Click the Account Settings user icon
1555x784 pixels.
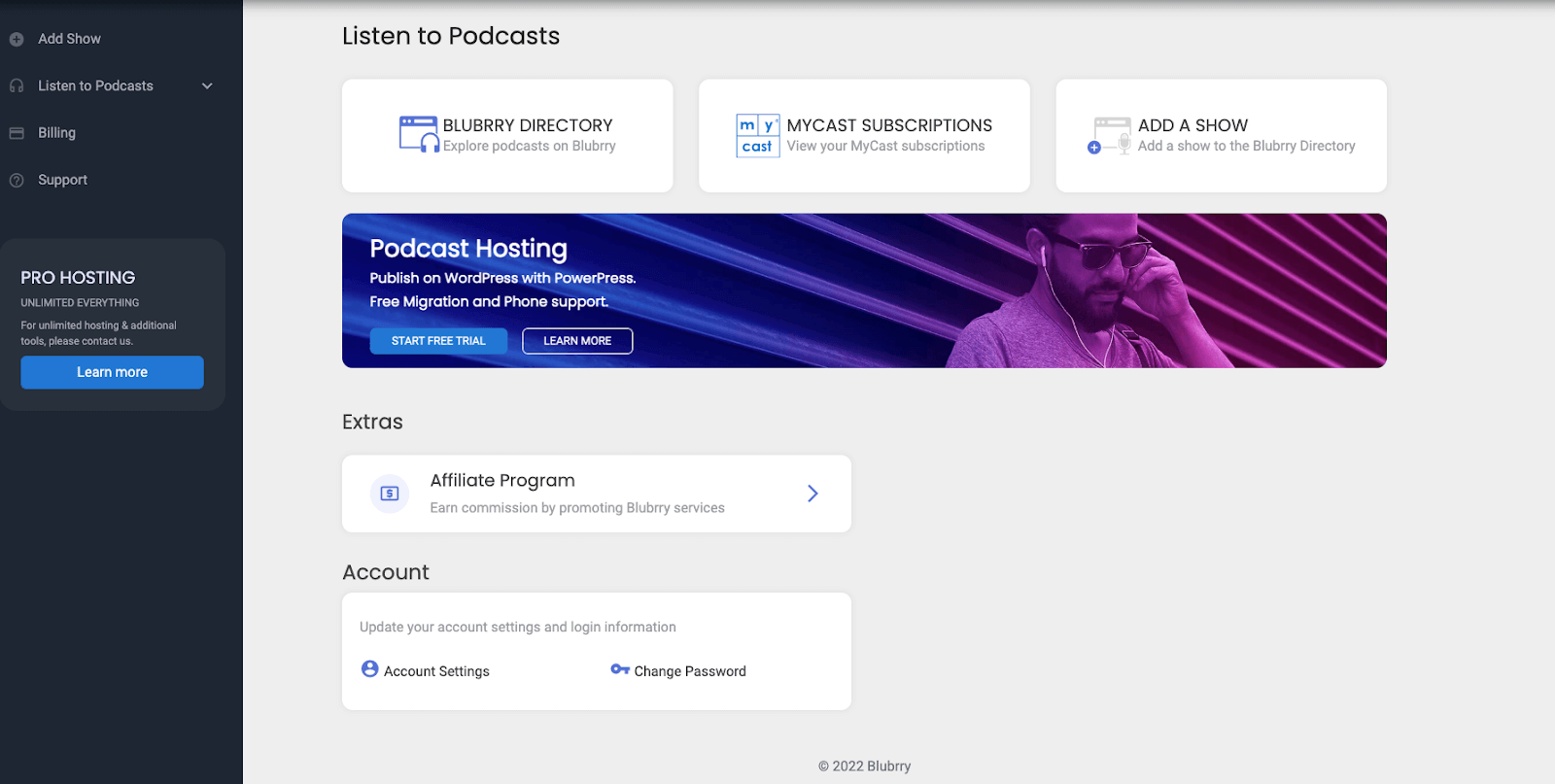(369, 669)
